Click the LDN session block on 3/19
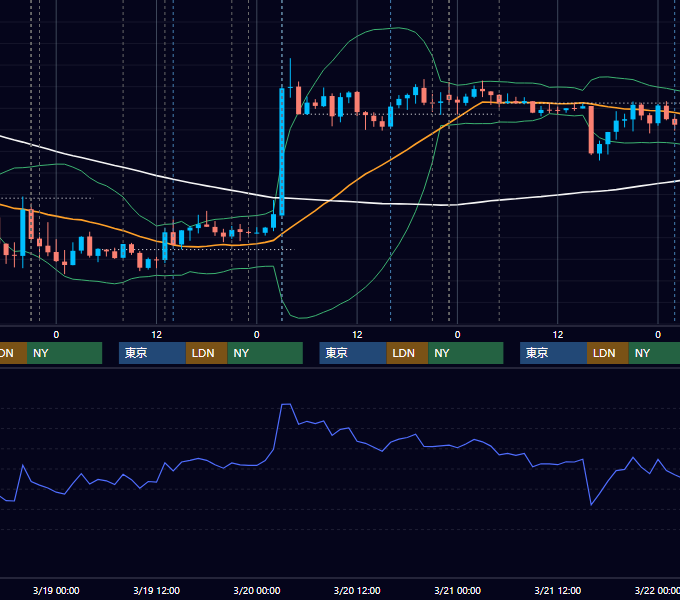 click(206, 353)
